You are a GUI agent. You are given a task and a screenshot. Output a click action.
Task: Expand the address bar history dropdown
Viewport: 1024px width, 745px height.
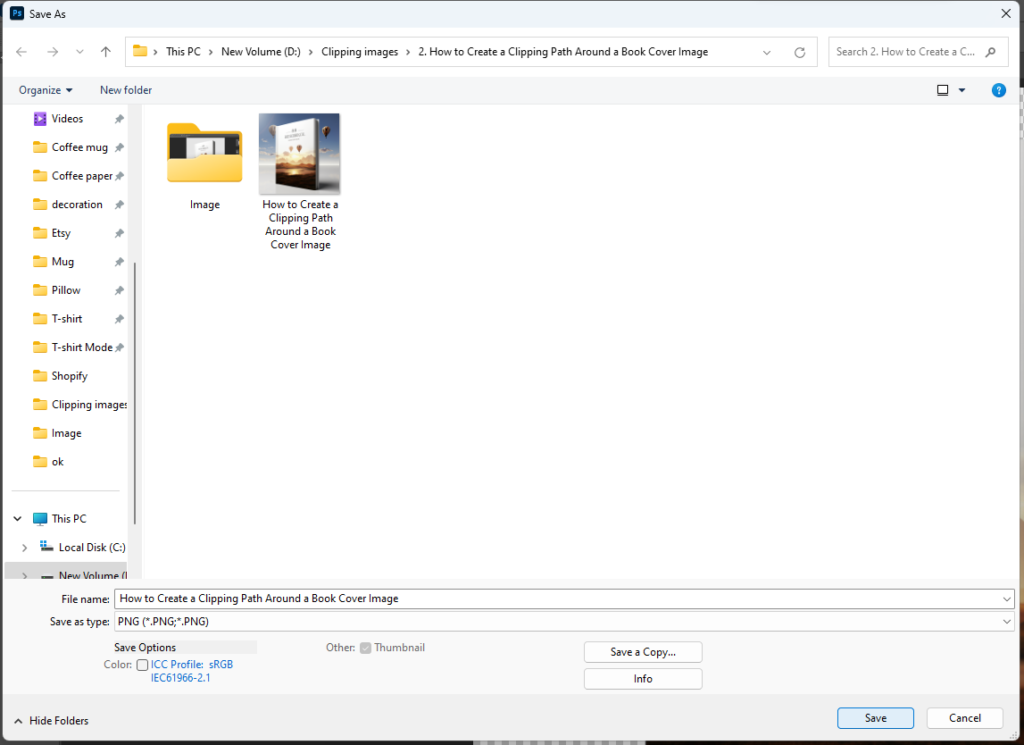pyautogui.click(x=767, y=52)
